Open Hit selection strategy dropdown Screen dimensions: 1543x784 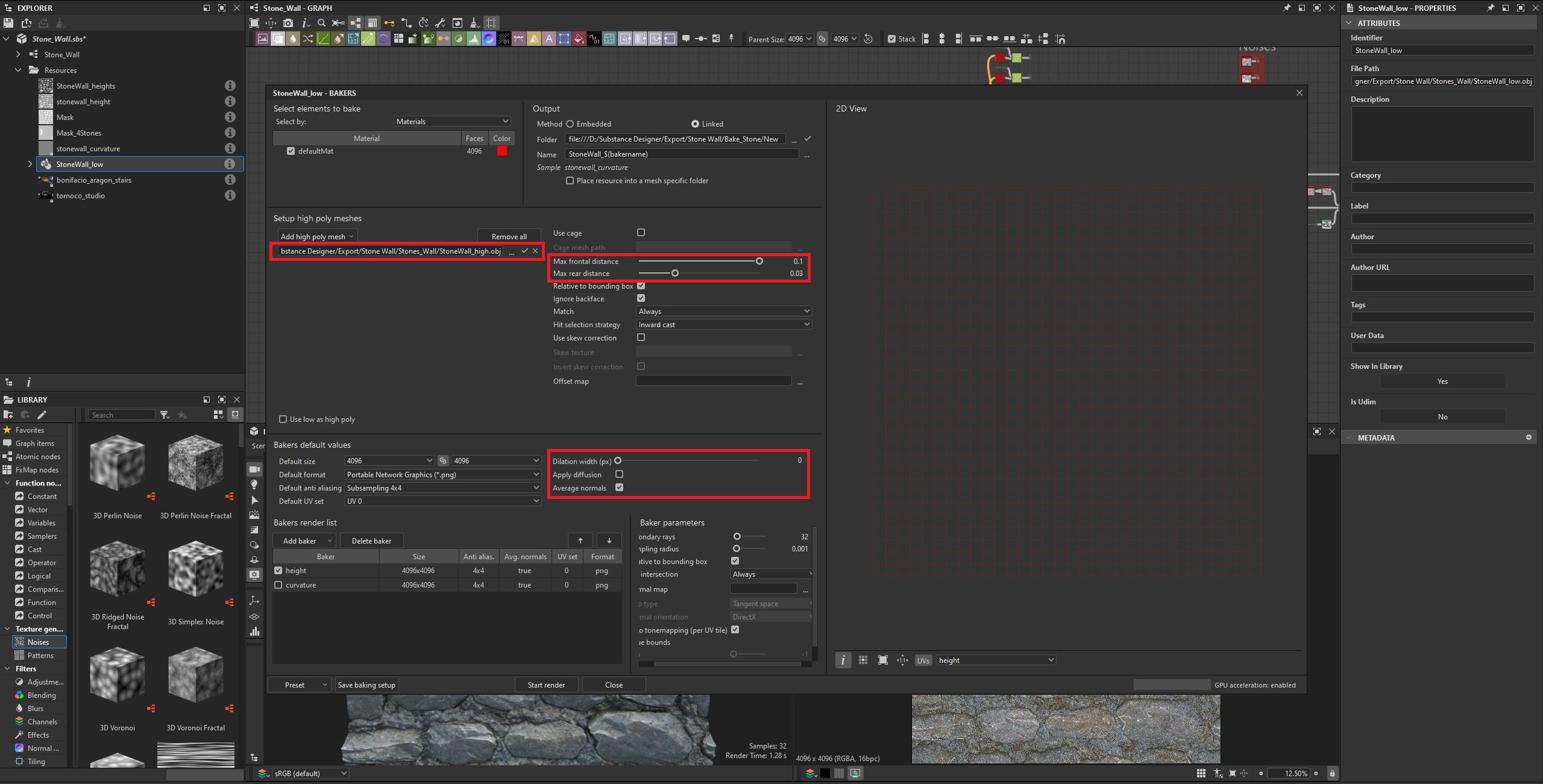coord(723,324)
